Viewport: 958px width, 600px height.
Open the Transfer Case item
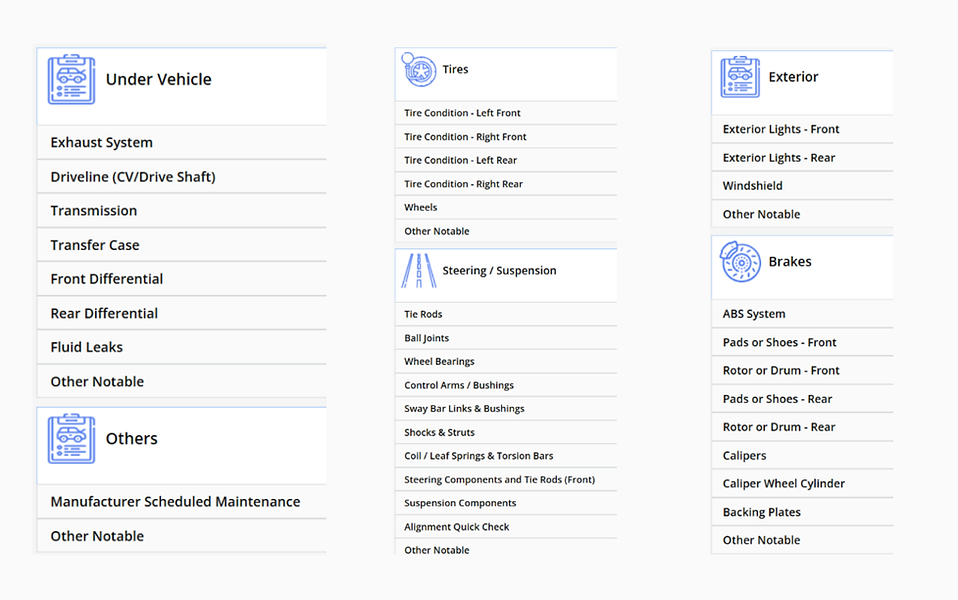click(x=181, y=245)
